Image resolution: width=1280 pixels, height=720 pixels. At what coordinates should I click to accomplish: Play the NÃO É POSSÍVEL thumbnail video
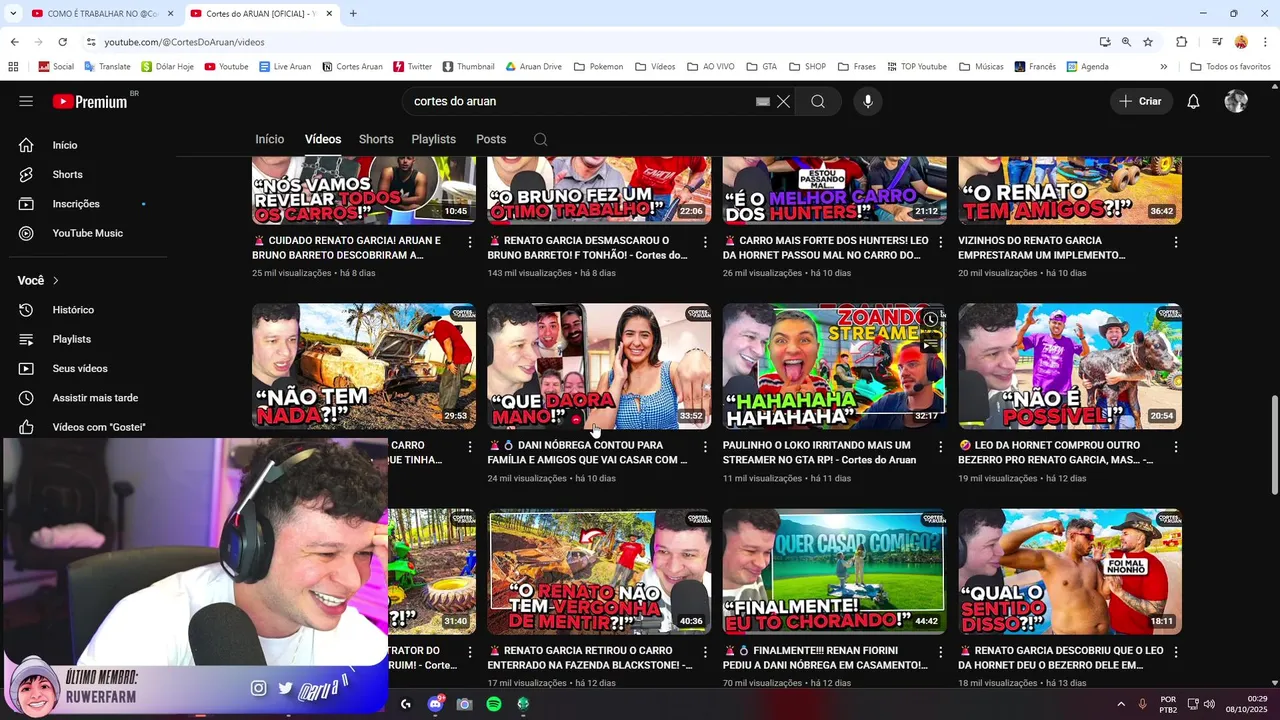(1070, 366)
